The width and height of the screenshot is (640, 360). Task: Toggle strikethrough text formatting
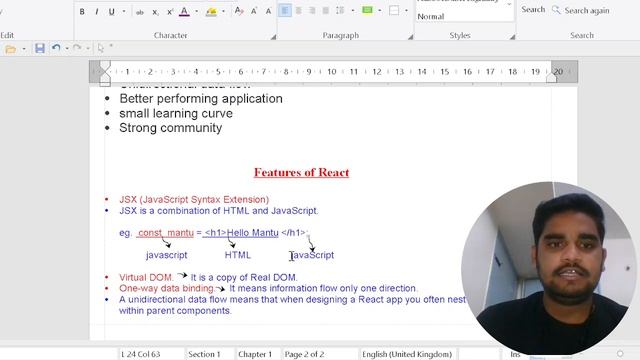pos(140,12)
